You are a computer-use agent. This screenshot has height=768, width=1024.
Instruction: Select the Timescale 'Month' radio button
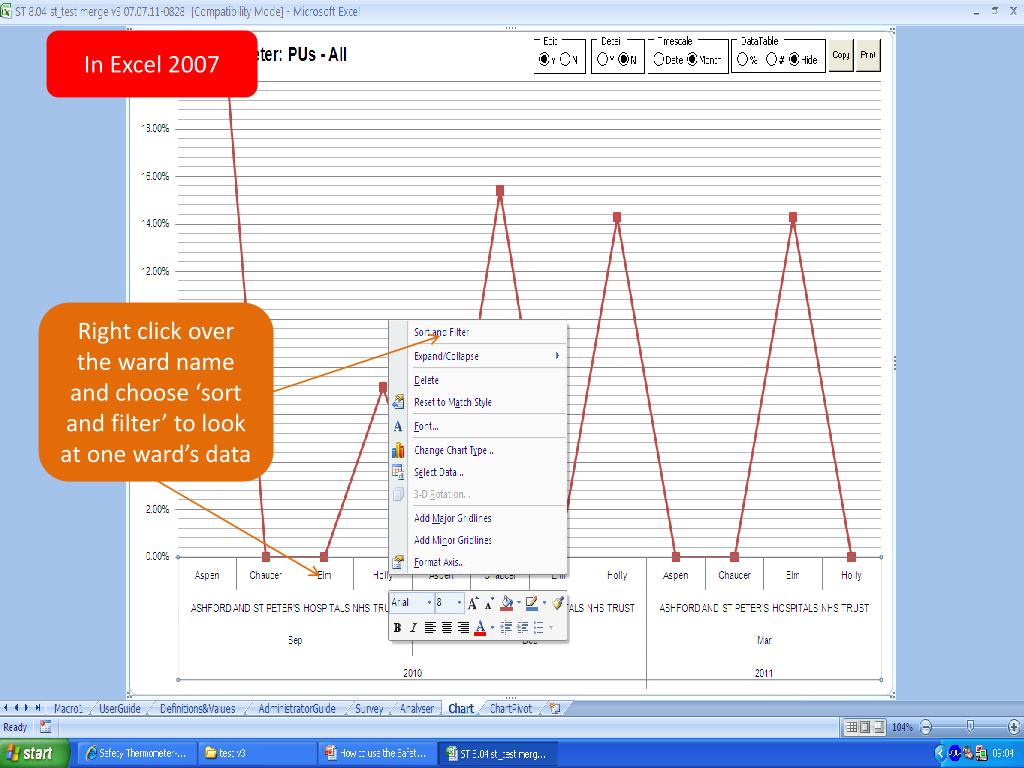click(692, 59)
